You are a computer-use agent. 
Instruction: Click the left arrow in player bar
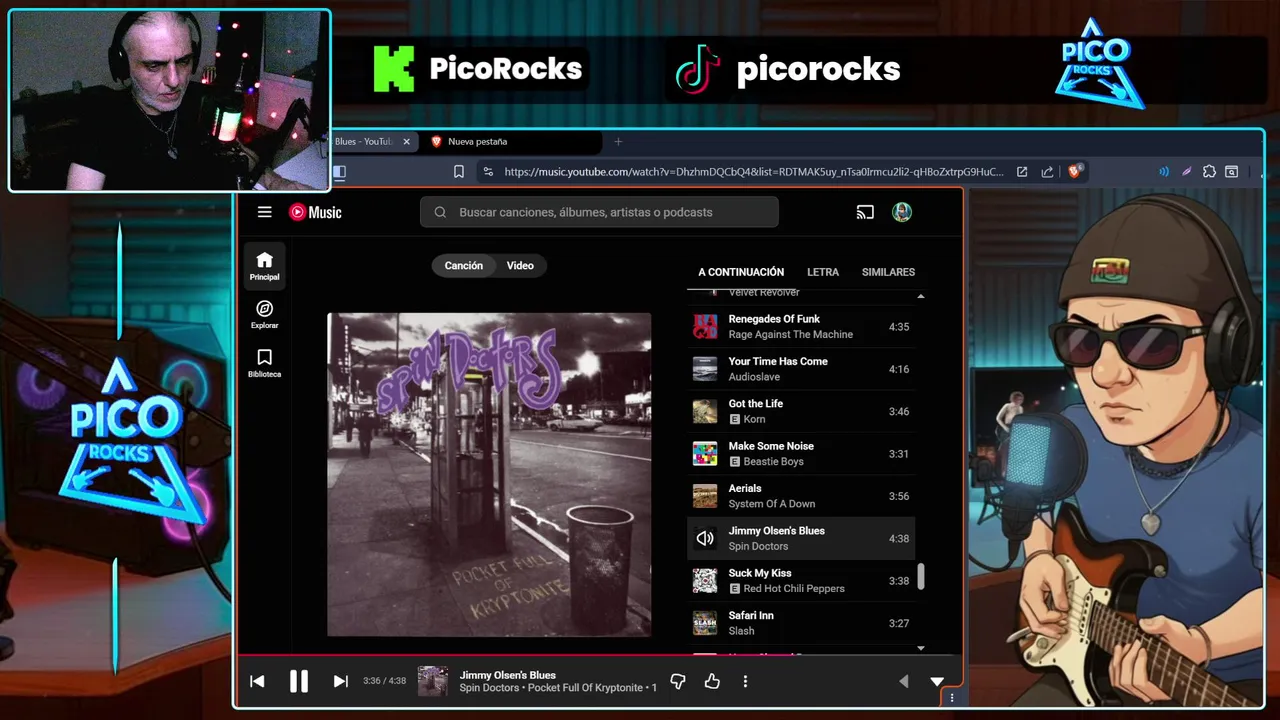coord(904,681)
